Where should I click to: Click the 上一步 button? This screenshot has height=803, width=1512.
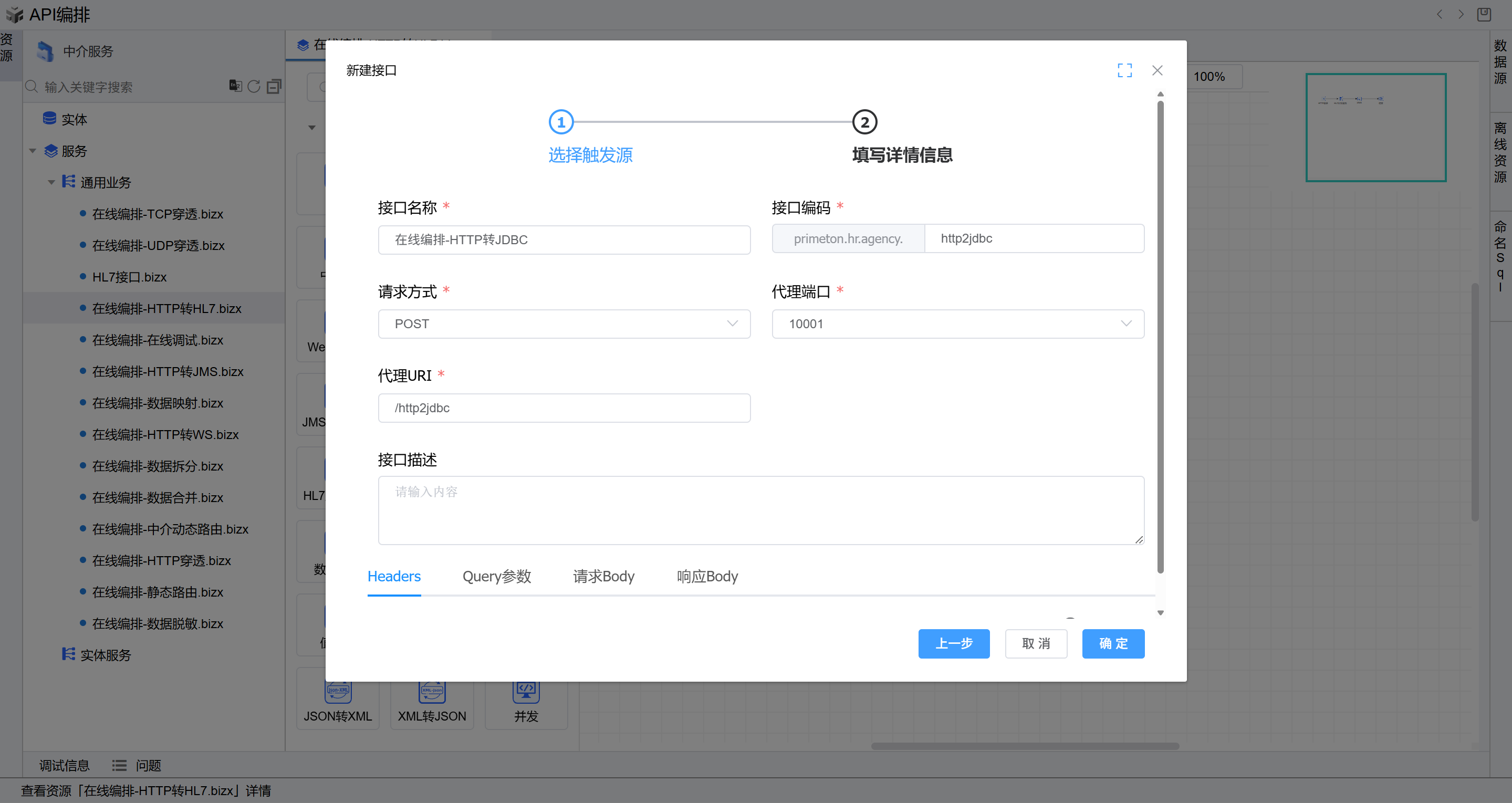click(953, 643)
